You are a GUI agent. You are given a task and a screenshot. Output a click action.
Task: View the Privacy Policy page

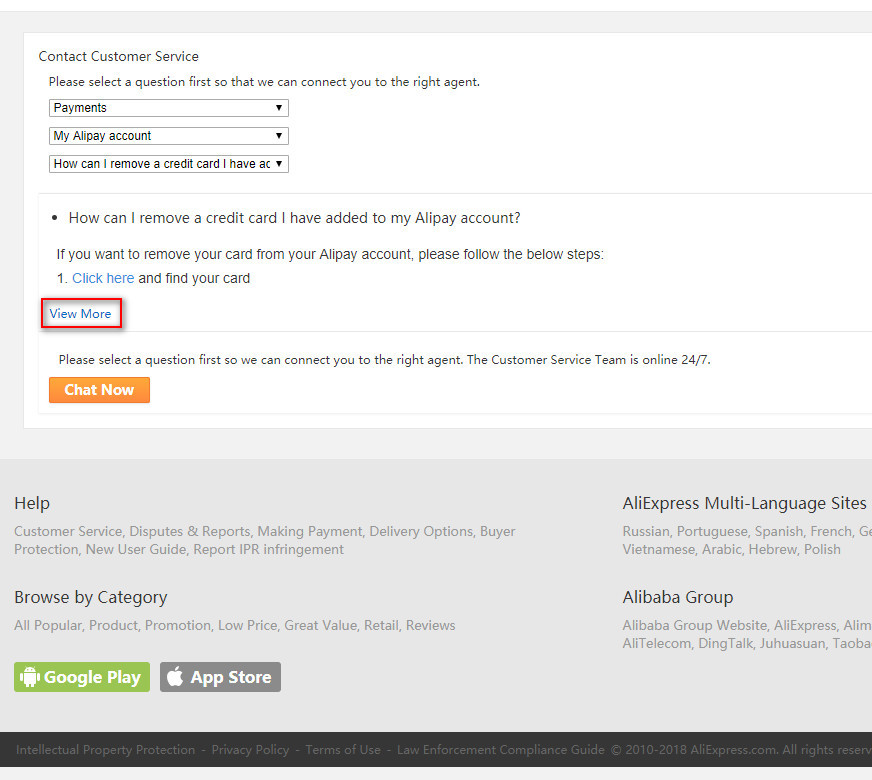point(250,750)
